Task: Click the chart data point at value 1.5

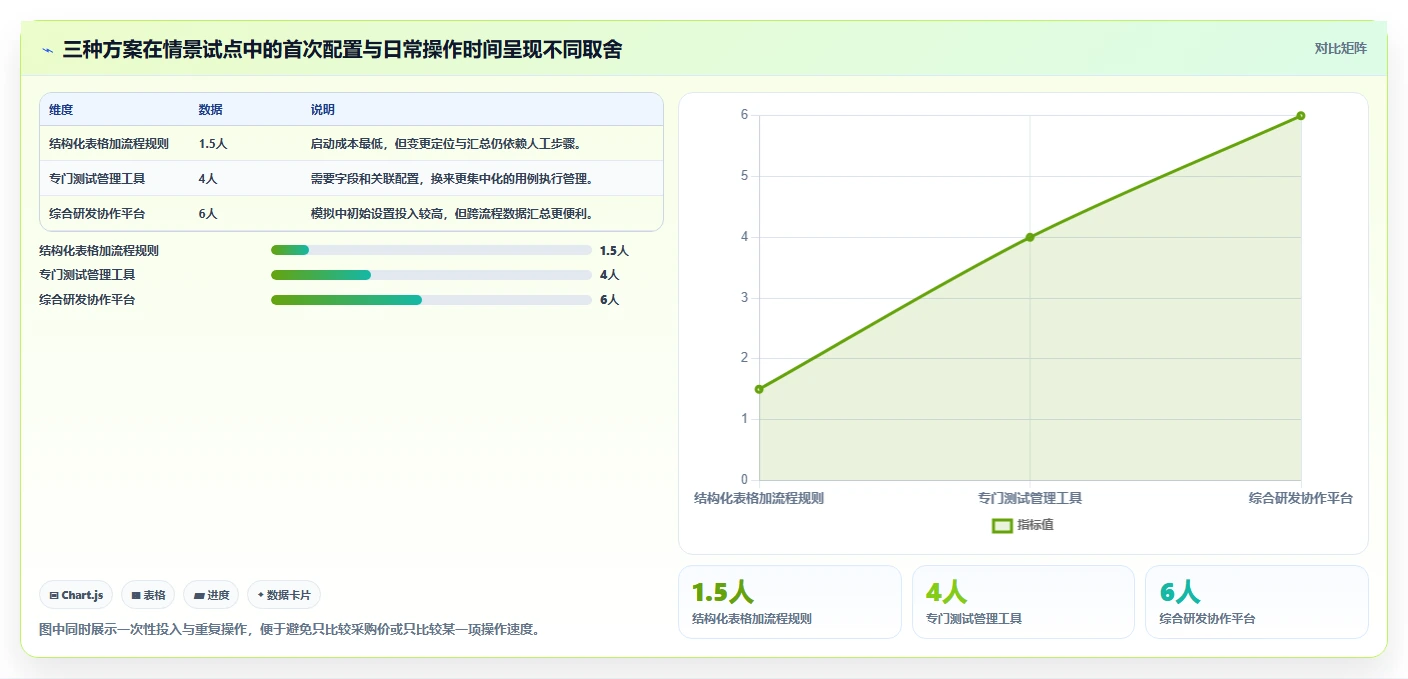Action: point(759,389)
